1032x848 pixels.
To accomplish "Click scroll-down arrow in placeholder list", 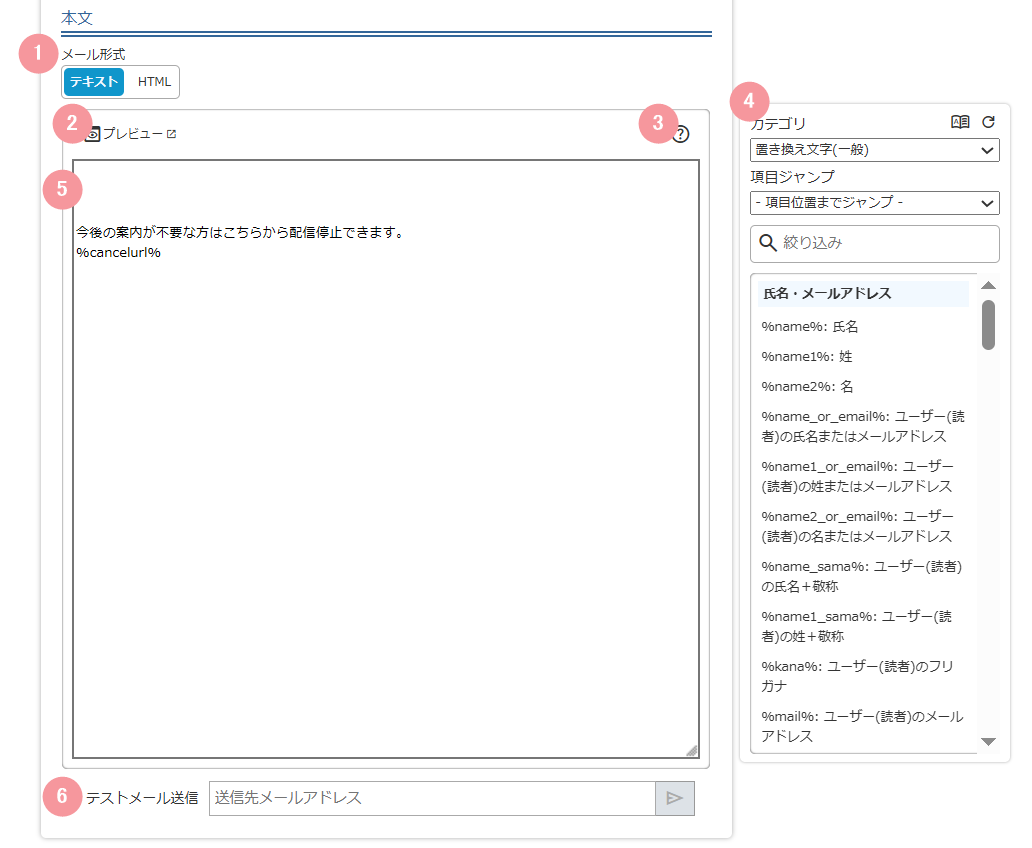I will coord(988,741).
